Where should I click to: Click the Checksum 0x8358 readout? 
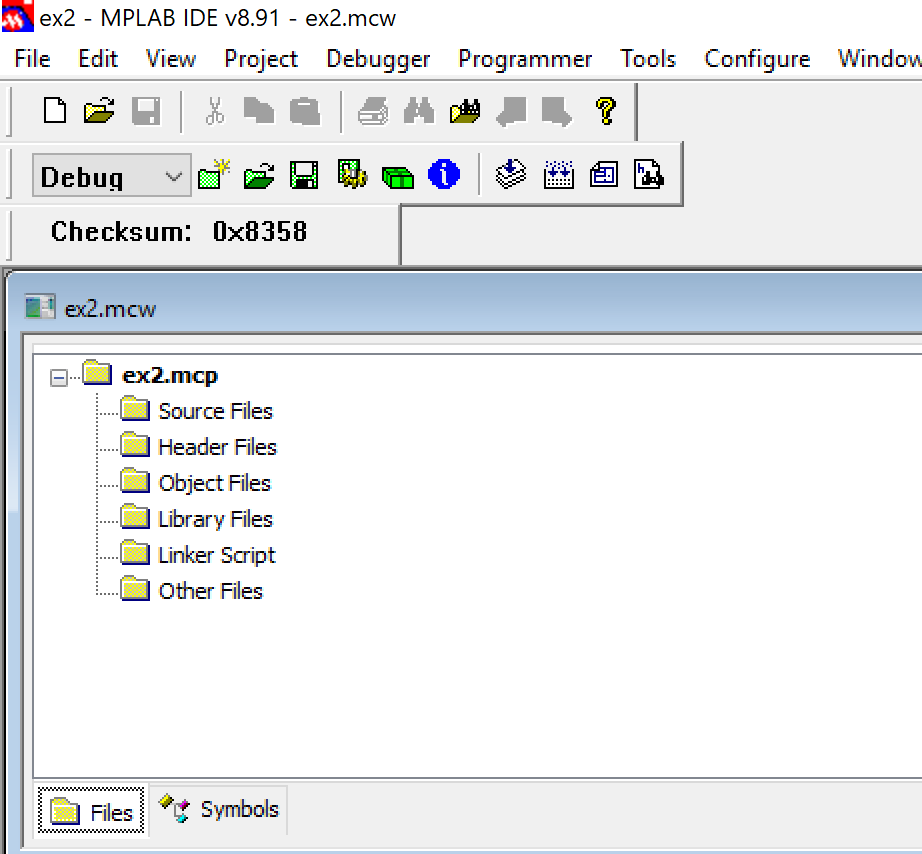(x=179, y=232)
